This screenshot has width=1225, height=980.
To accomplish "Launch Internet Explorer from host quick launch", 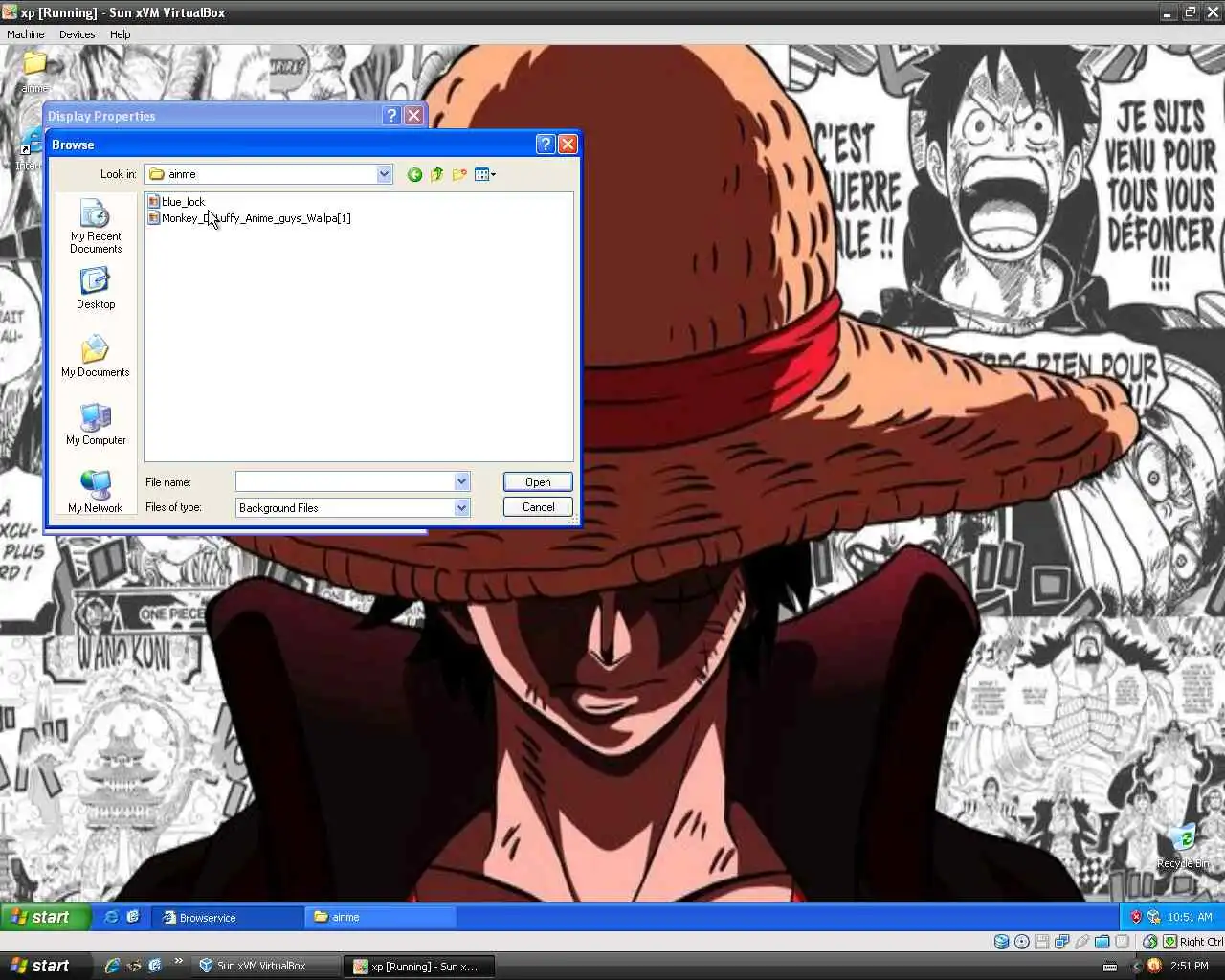I will [112, 966].
